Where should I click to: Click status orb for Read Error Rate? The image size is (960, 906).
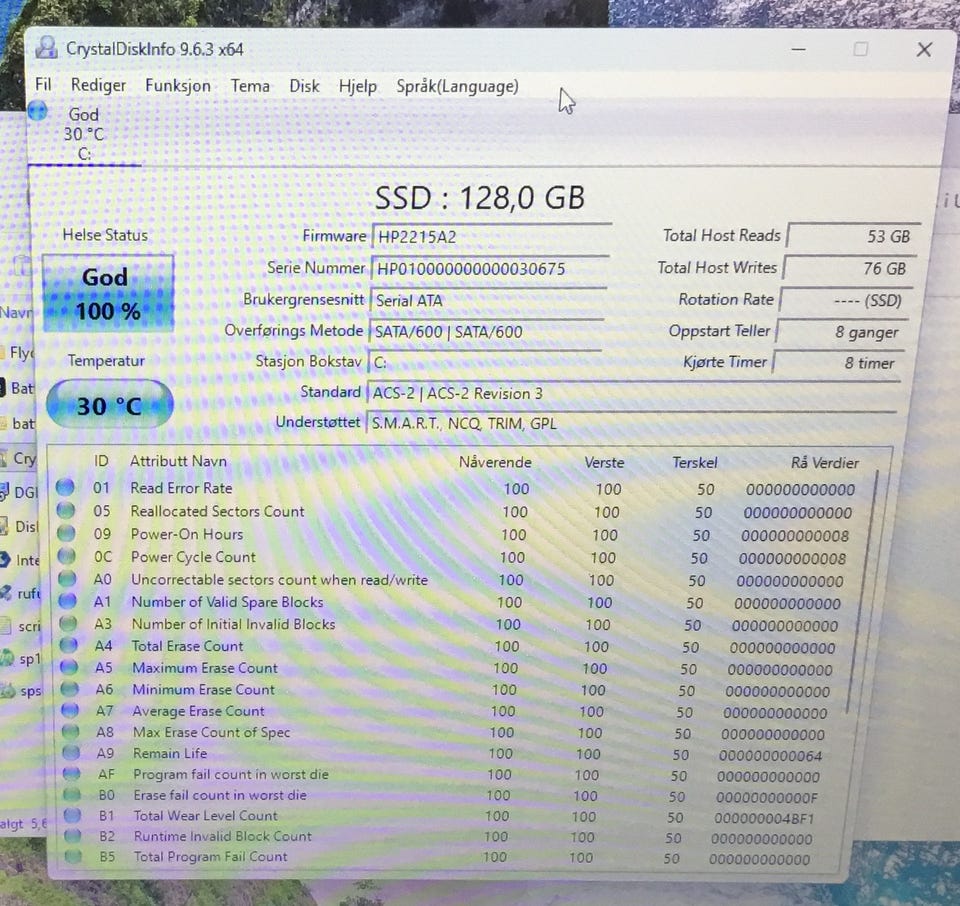[66, 487]
